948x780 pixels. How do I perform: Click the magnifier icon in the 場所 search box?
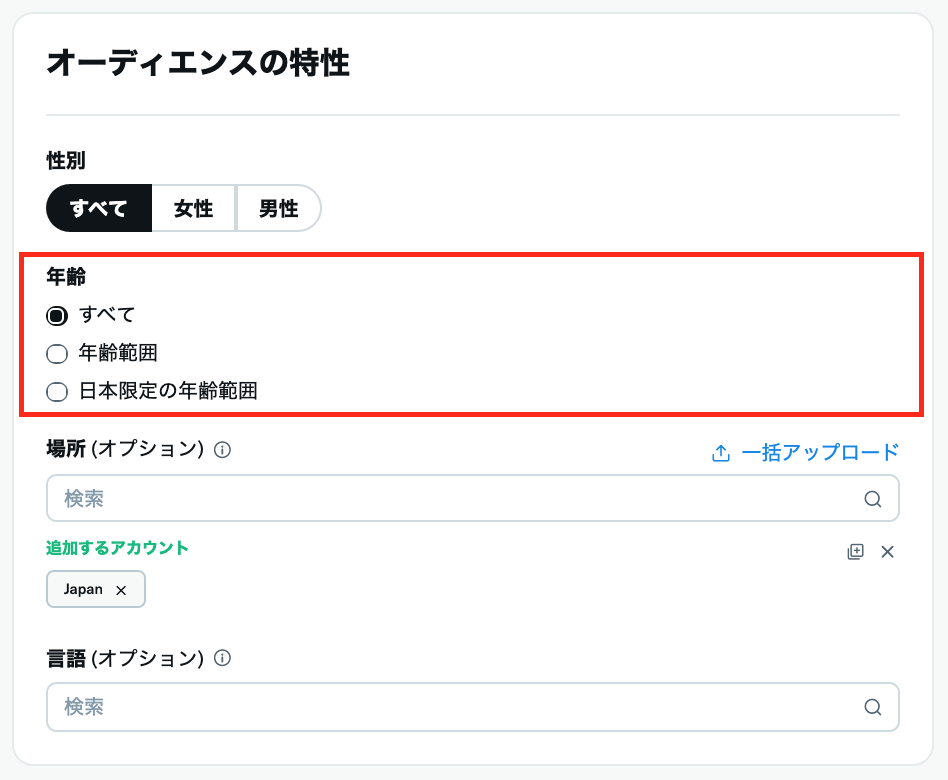click(872, 499)
